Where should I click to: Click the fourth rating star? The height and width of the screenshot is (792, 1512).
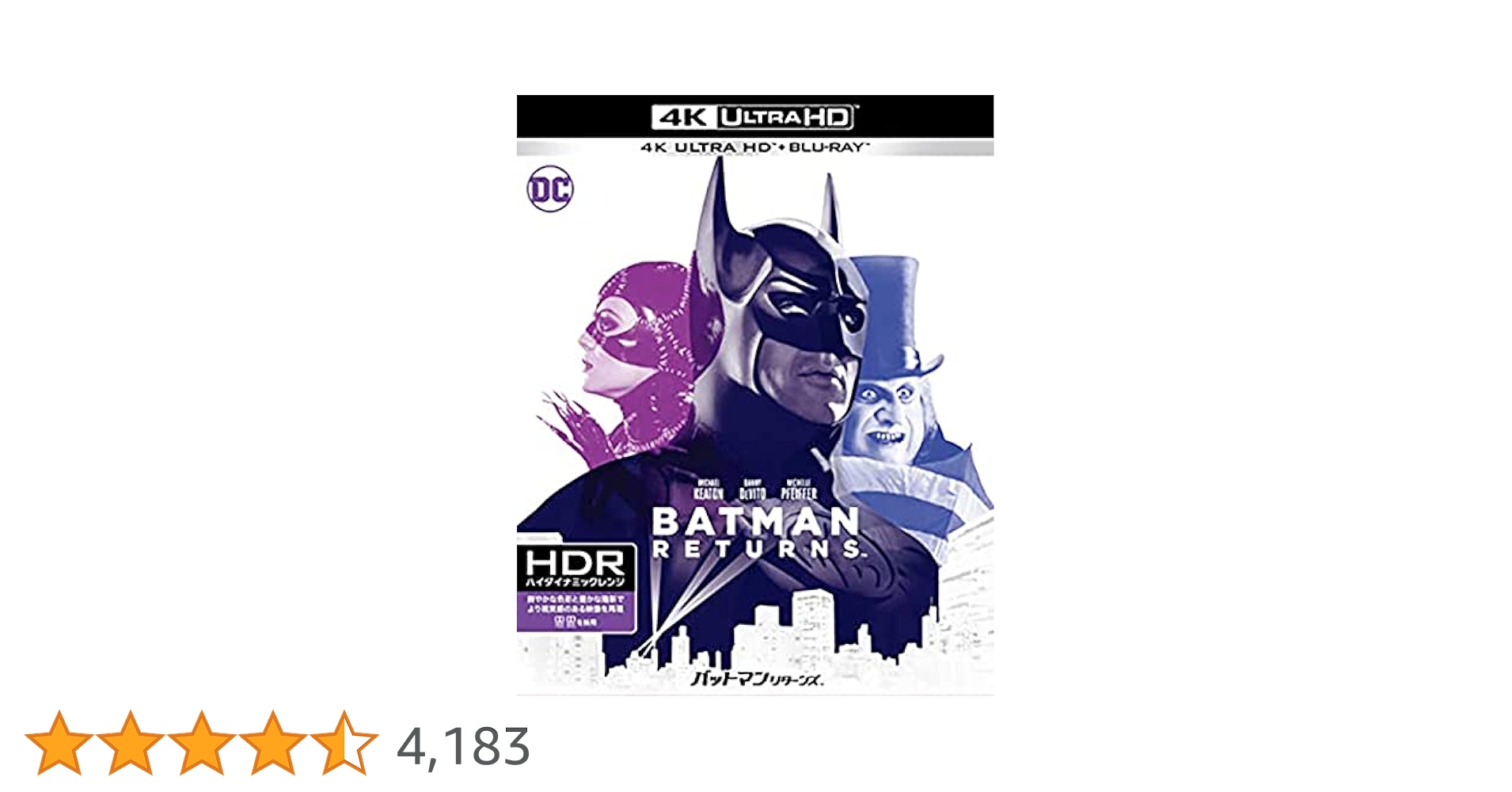273,743
